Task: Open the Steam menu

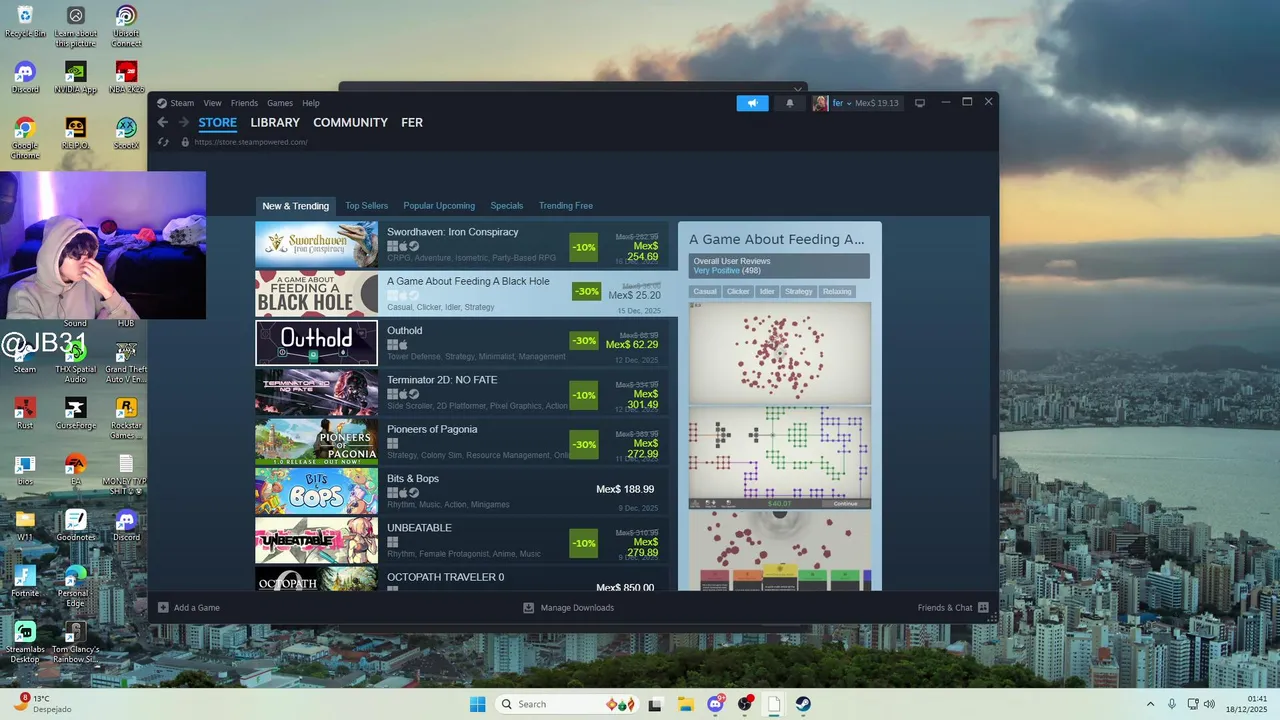Action: click(182, 103)
